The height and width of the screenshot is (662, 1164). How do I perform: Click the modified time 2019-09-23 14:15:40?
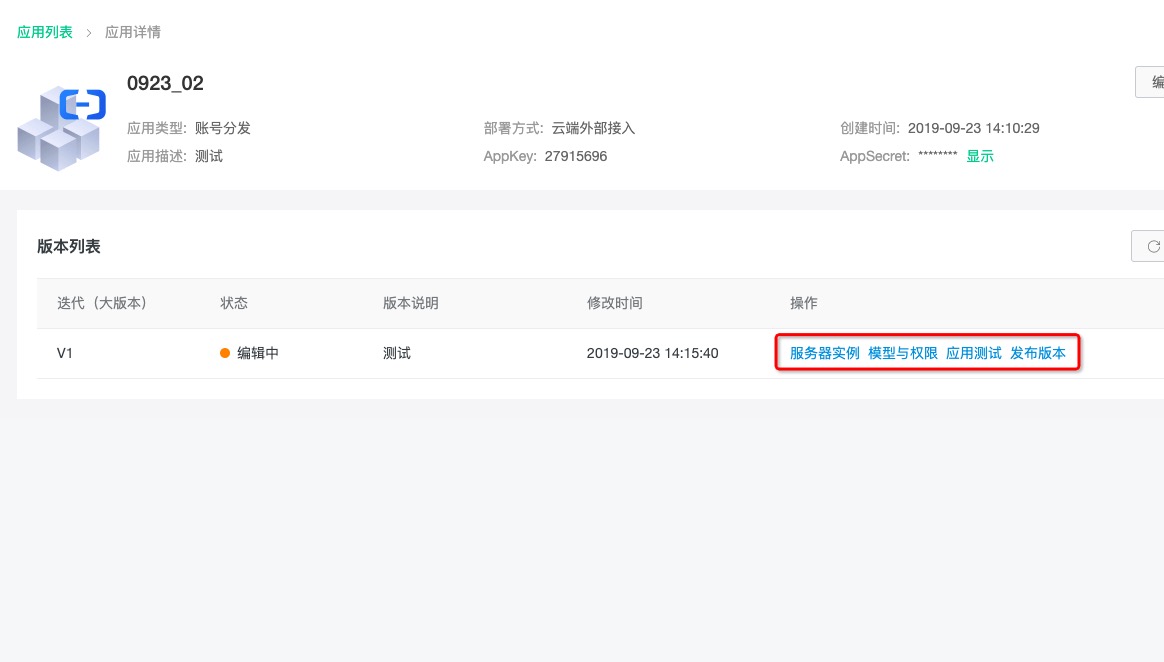(653, 353)
